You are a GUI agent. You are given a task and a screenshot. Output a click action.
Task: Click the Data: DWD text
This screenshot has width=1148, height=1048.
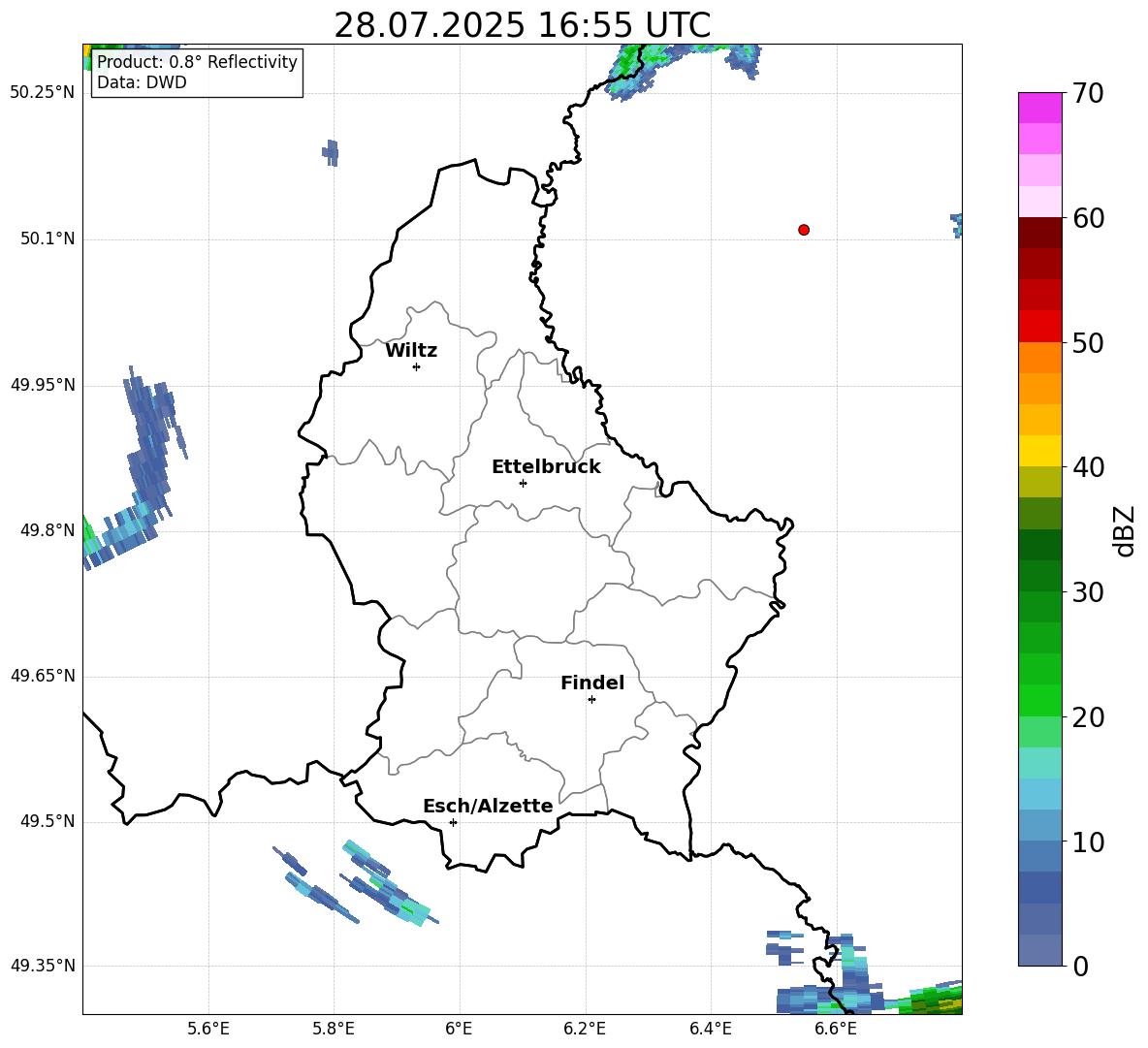click(142, 82)
